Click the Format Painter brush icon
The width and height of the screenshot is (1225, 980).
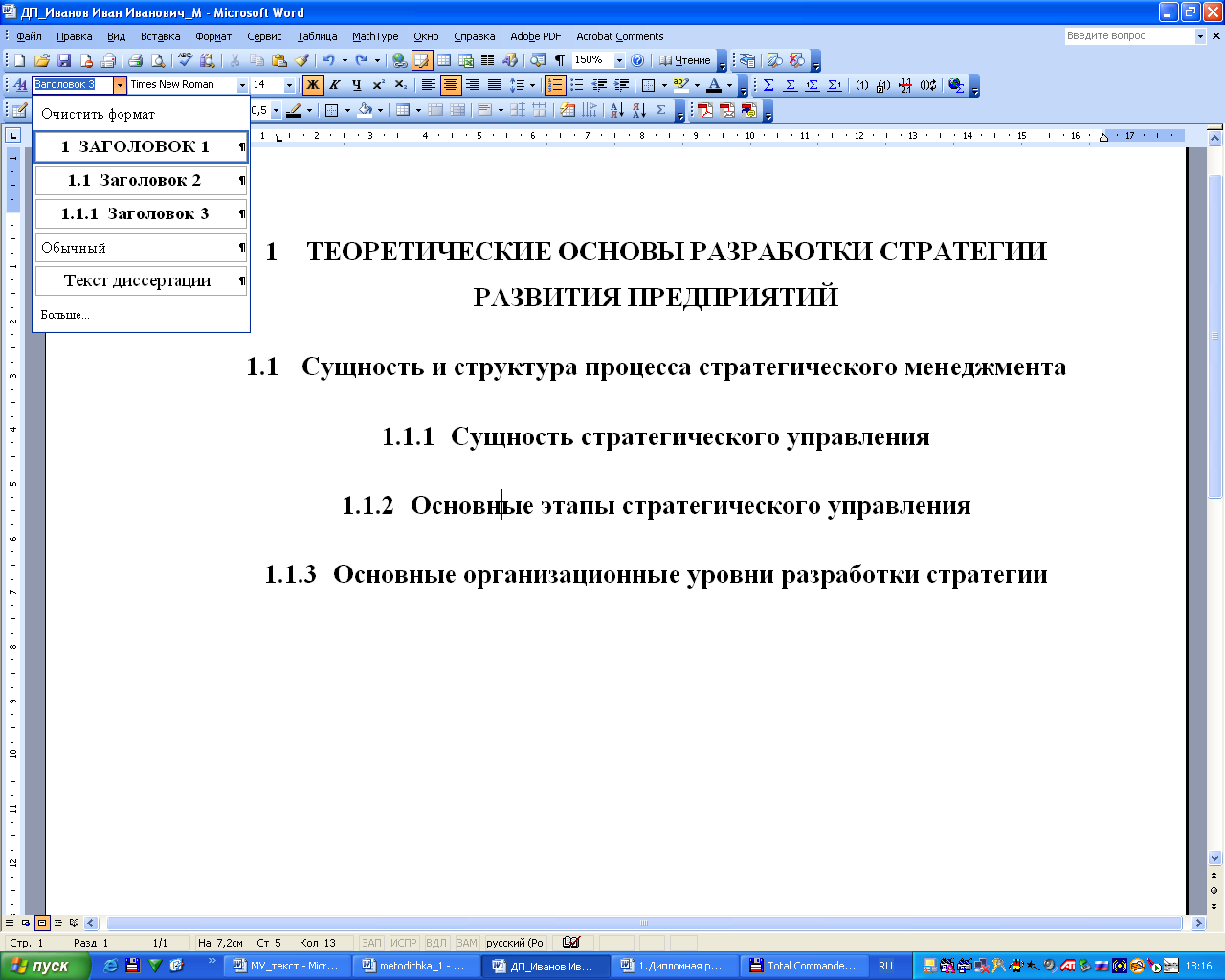tap(301, 60)
